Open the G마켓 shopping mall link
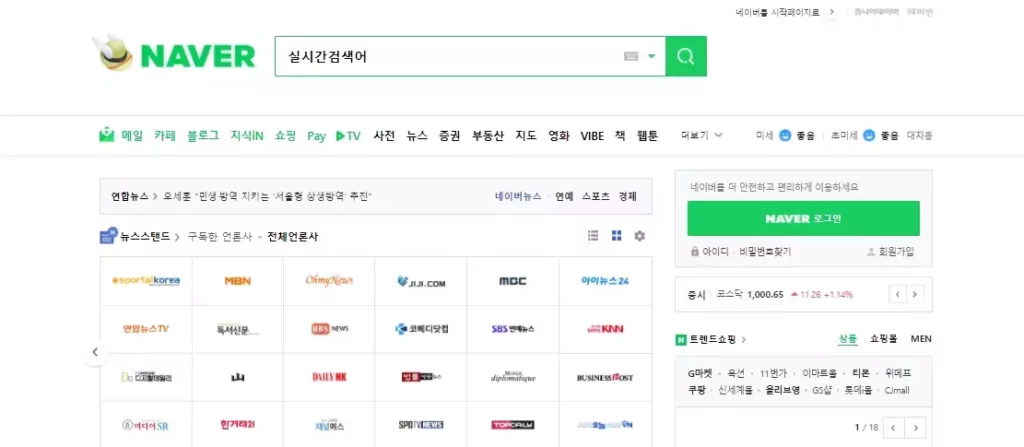Image resolution: width=1024 pixels, height=447 pixels. tap(699, 374)
